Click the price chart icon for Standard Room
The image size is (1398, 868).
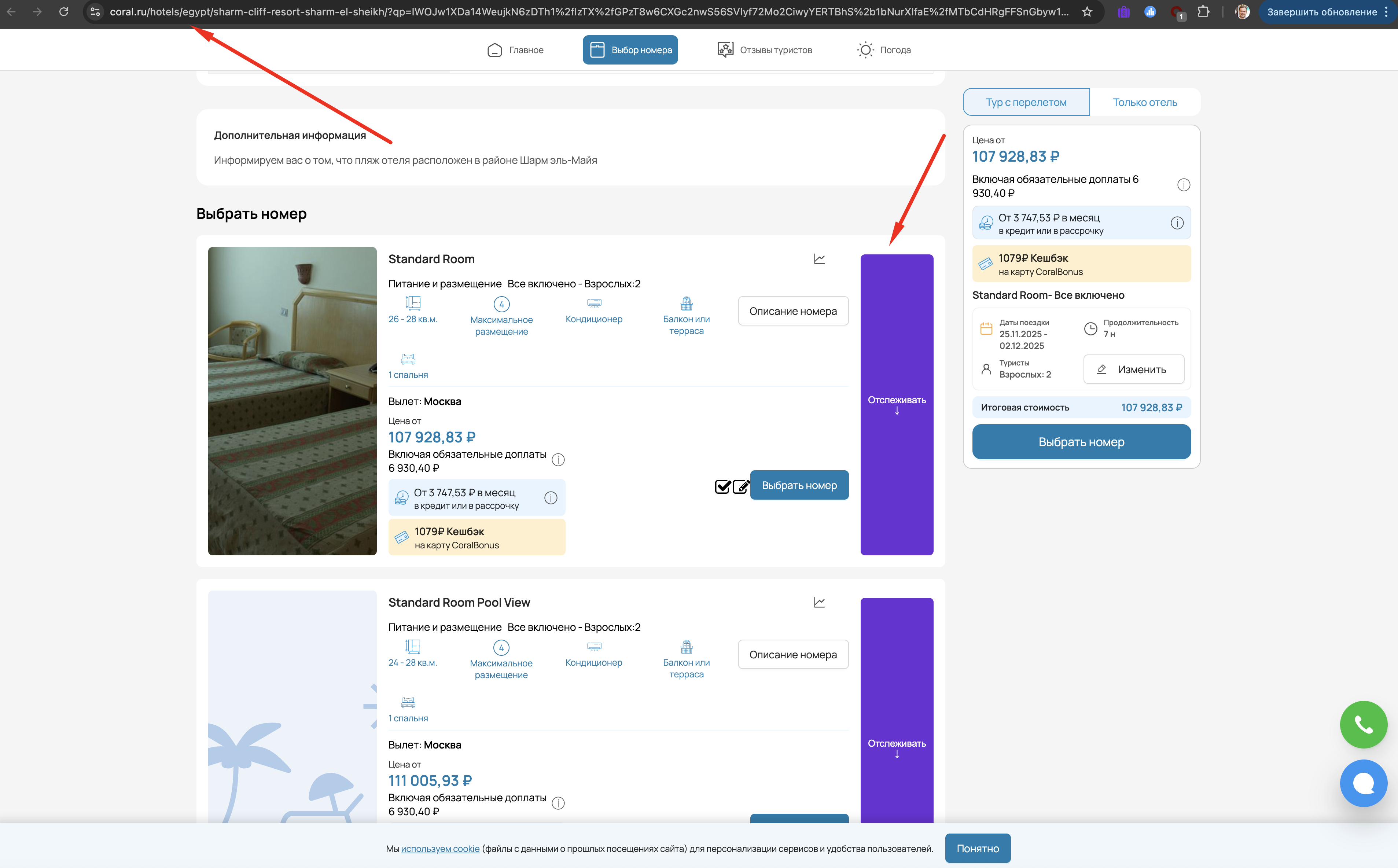tap(819, 259)
